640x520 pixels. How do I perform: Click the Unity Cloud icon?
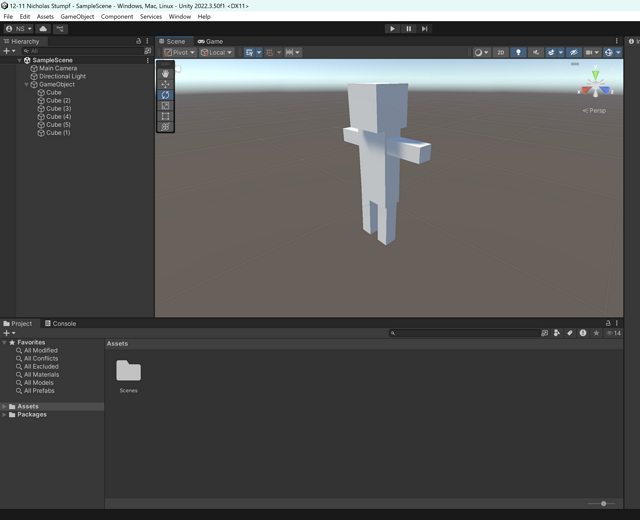(43, 29)
